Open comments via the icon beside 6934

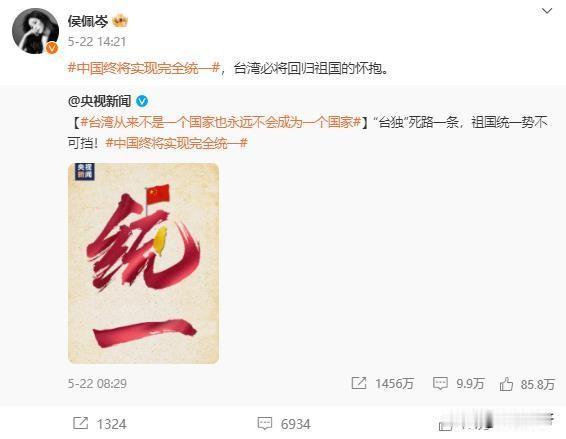point(265,423)
